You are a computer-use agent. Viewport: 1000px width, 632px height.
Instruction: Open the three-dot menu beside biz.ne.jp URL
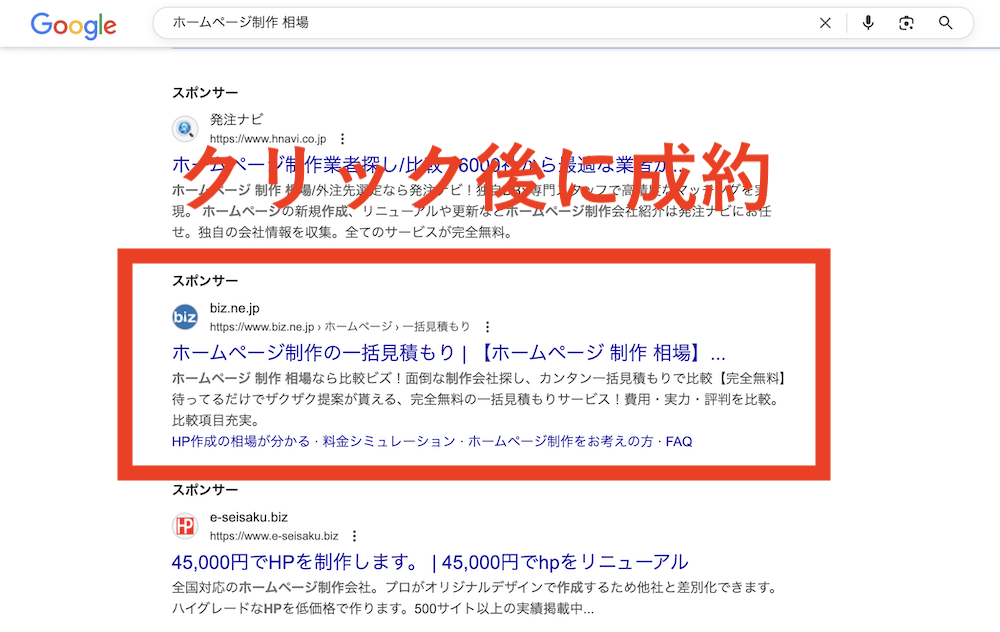point(487,327)
